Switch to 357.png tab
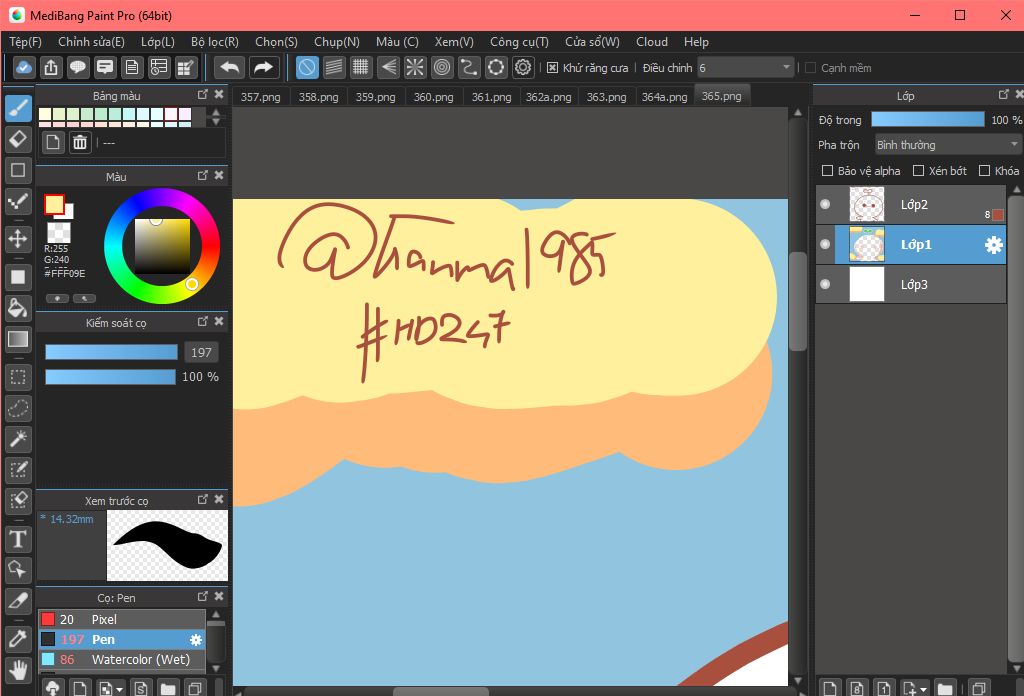Viewport: 1024px width, 696px height. pyautogui.click(x=261, y=97)
